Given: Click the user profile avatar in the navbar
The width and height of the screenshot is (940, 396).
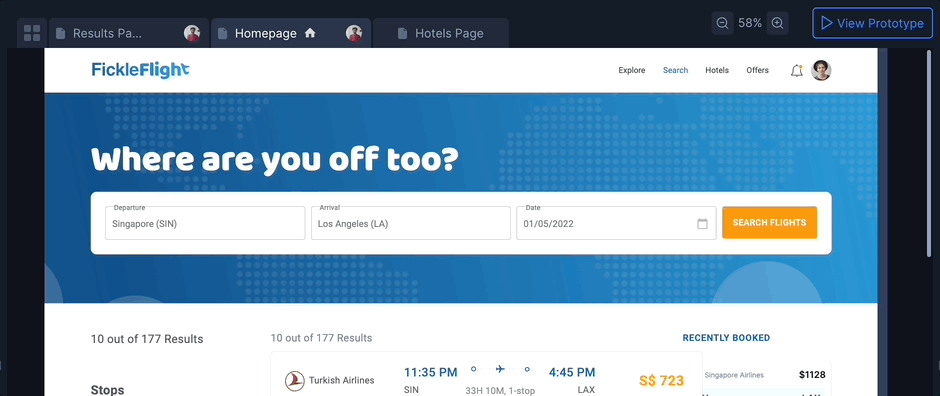Looking at the screenshot, I should (x=821, y=71).
